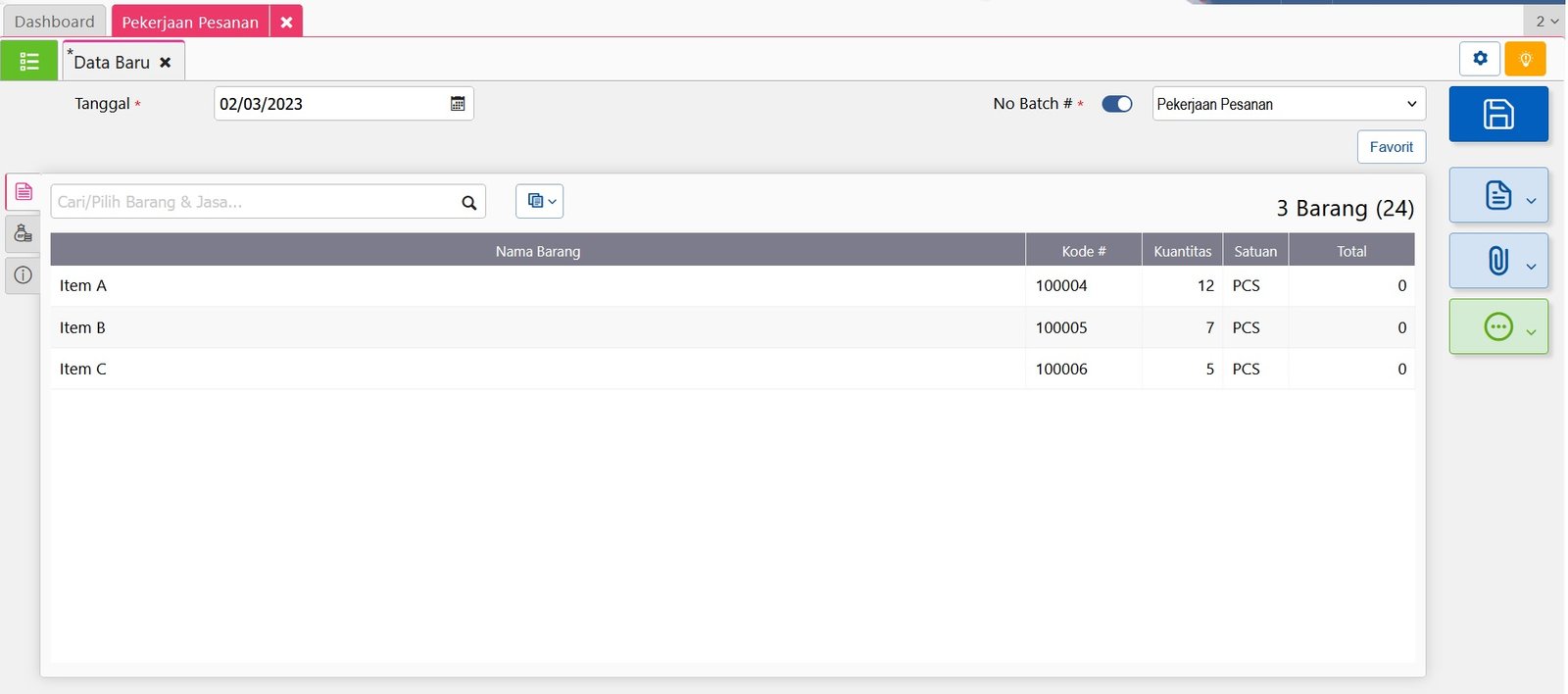
Task: Click the Cari/Pilih Barang & Jasa field
Action: (x=255, y=202)
